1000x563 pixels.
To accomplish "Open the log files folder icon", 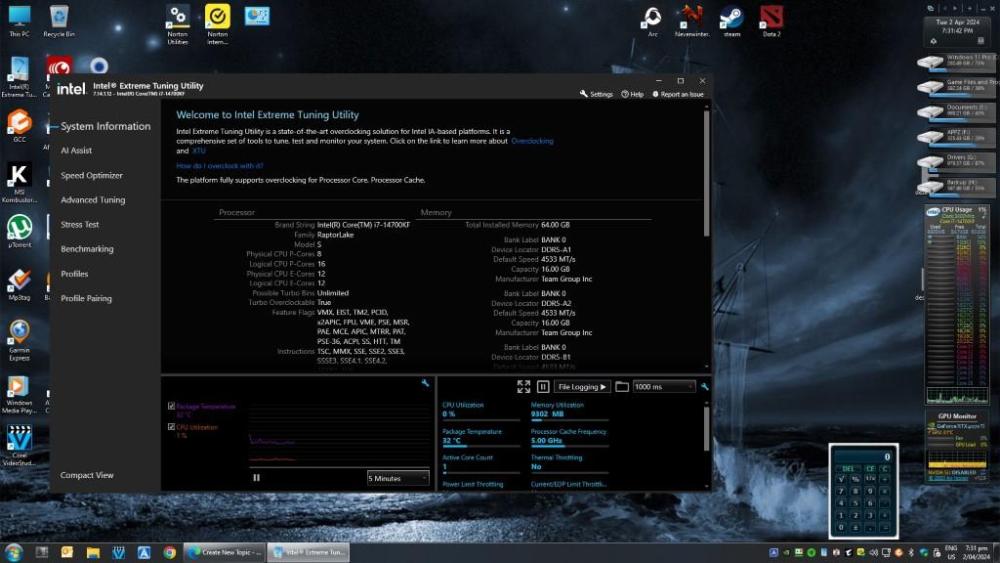I will coord(622,386).
